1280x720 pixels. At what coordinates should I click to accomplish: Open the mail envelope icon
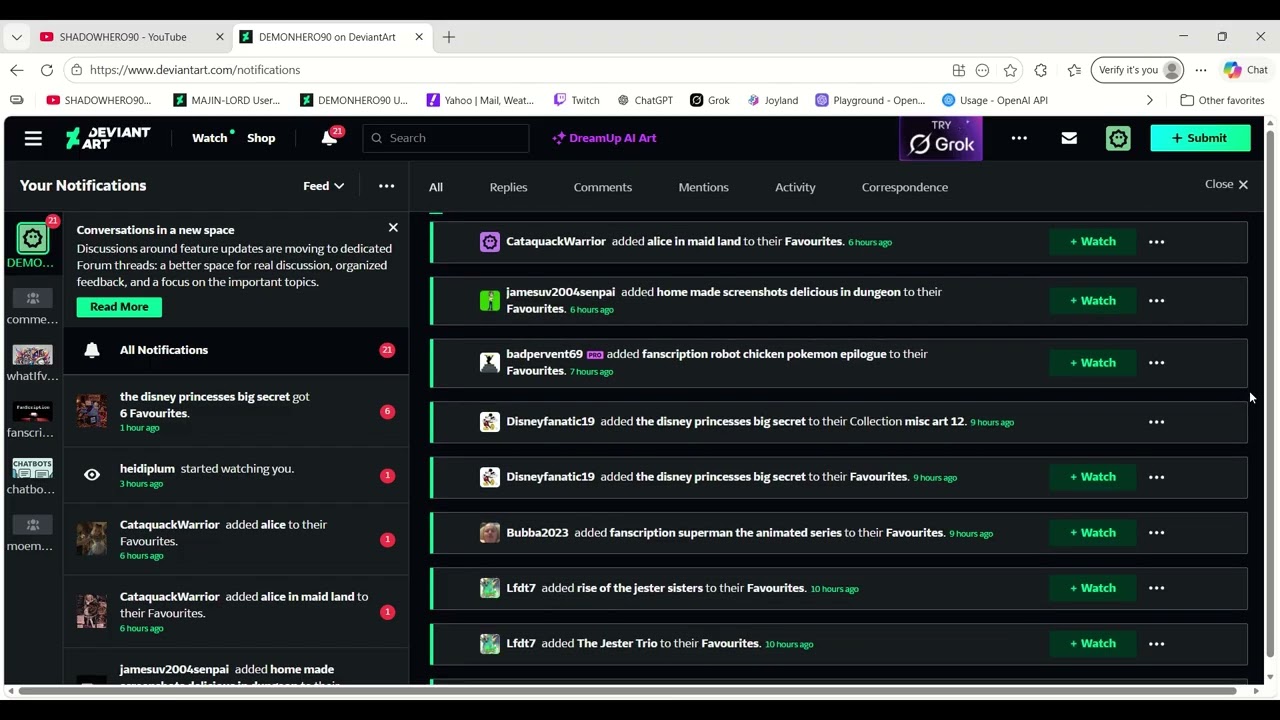(x=1069, y=138)
